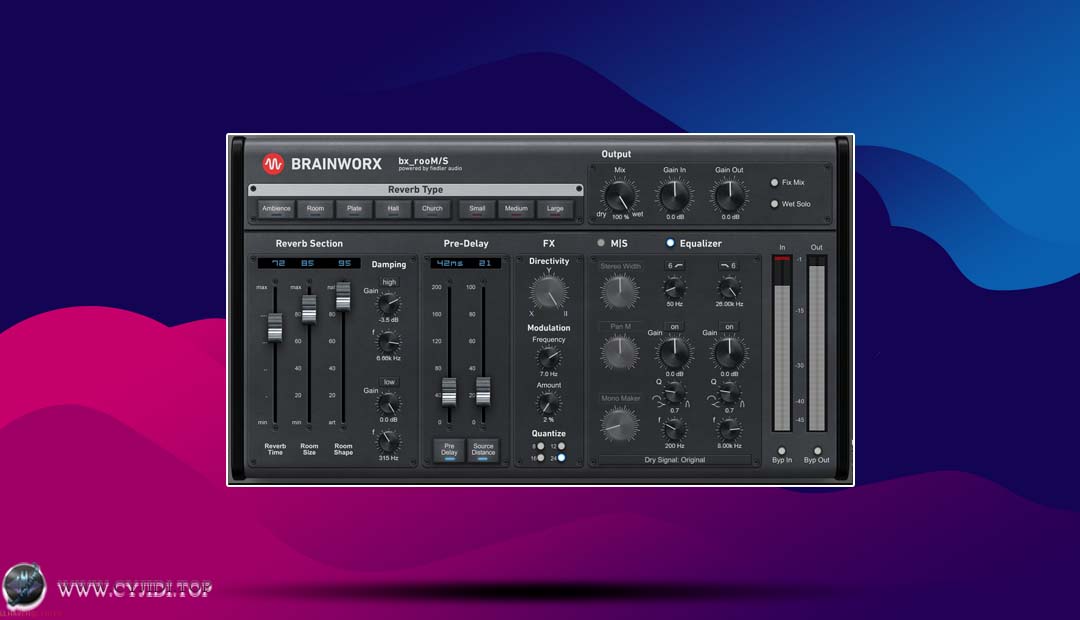
Task: Click the 315 Hz damping frequency knob
Action: (389, 441)
